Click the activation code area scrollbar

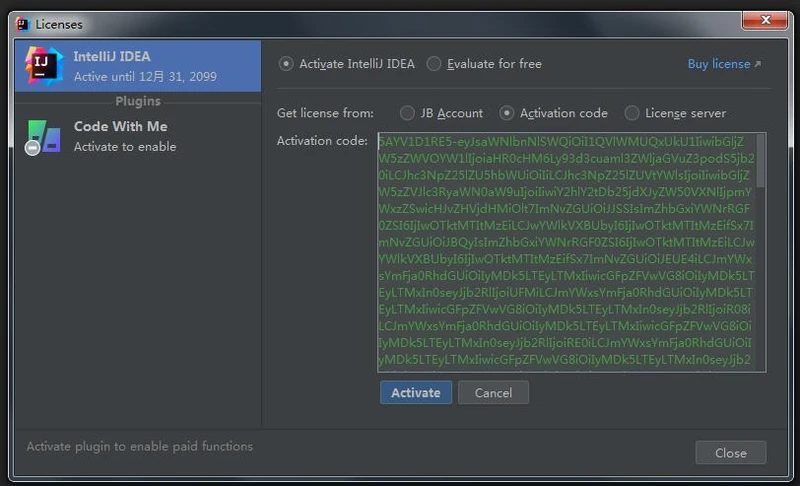coord(761,162)
